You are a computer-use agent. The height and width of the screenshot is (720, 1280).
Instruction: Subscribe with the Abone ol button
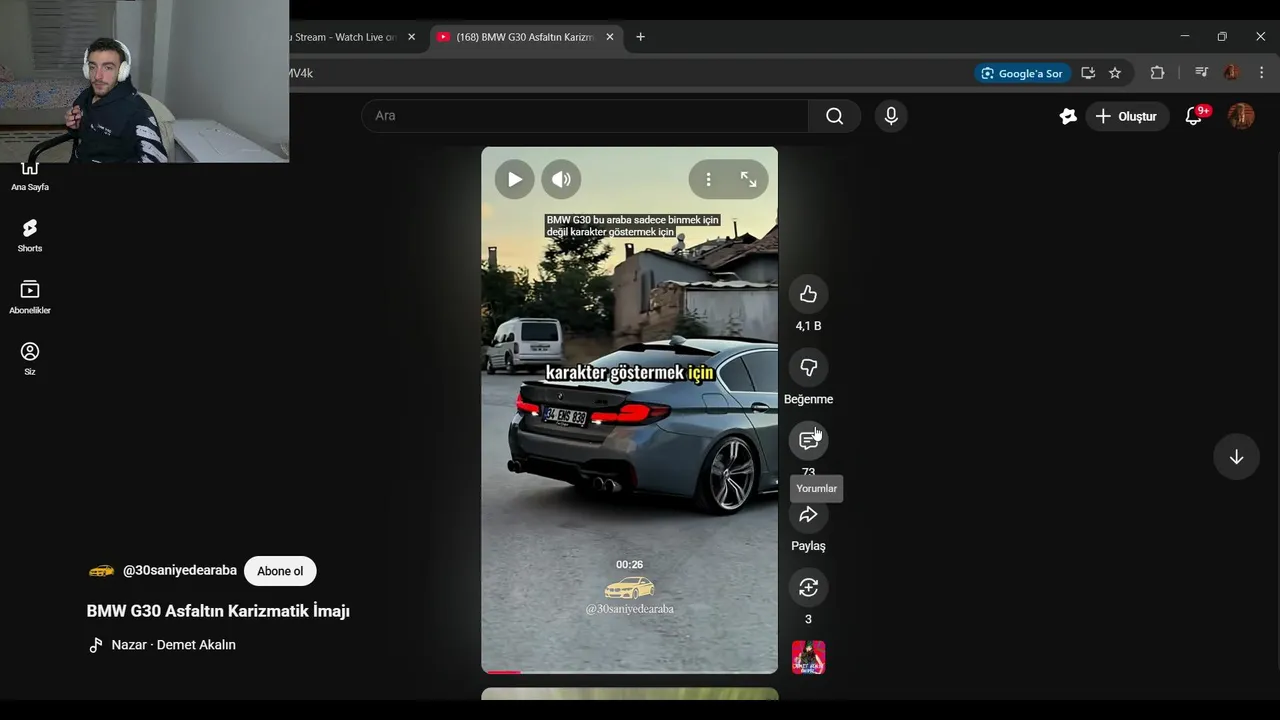280,571
